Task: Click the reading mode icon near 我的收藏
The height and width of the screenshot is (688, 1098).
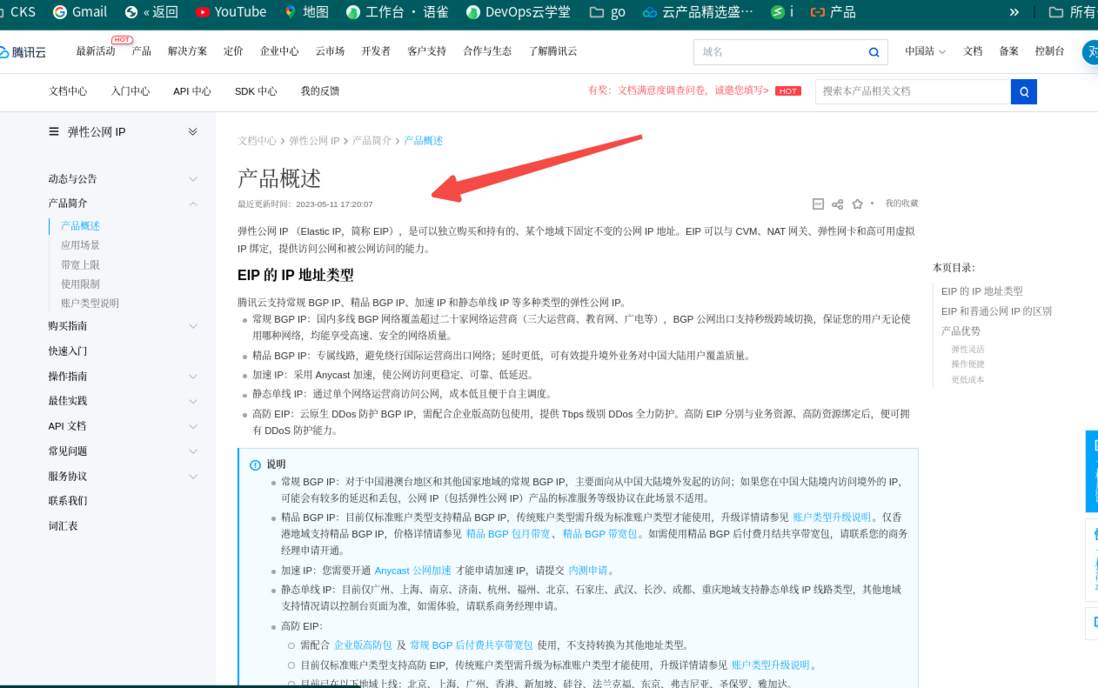Action: click(818, 204)
